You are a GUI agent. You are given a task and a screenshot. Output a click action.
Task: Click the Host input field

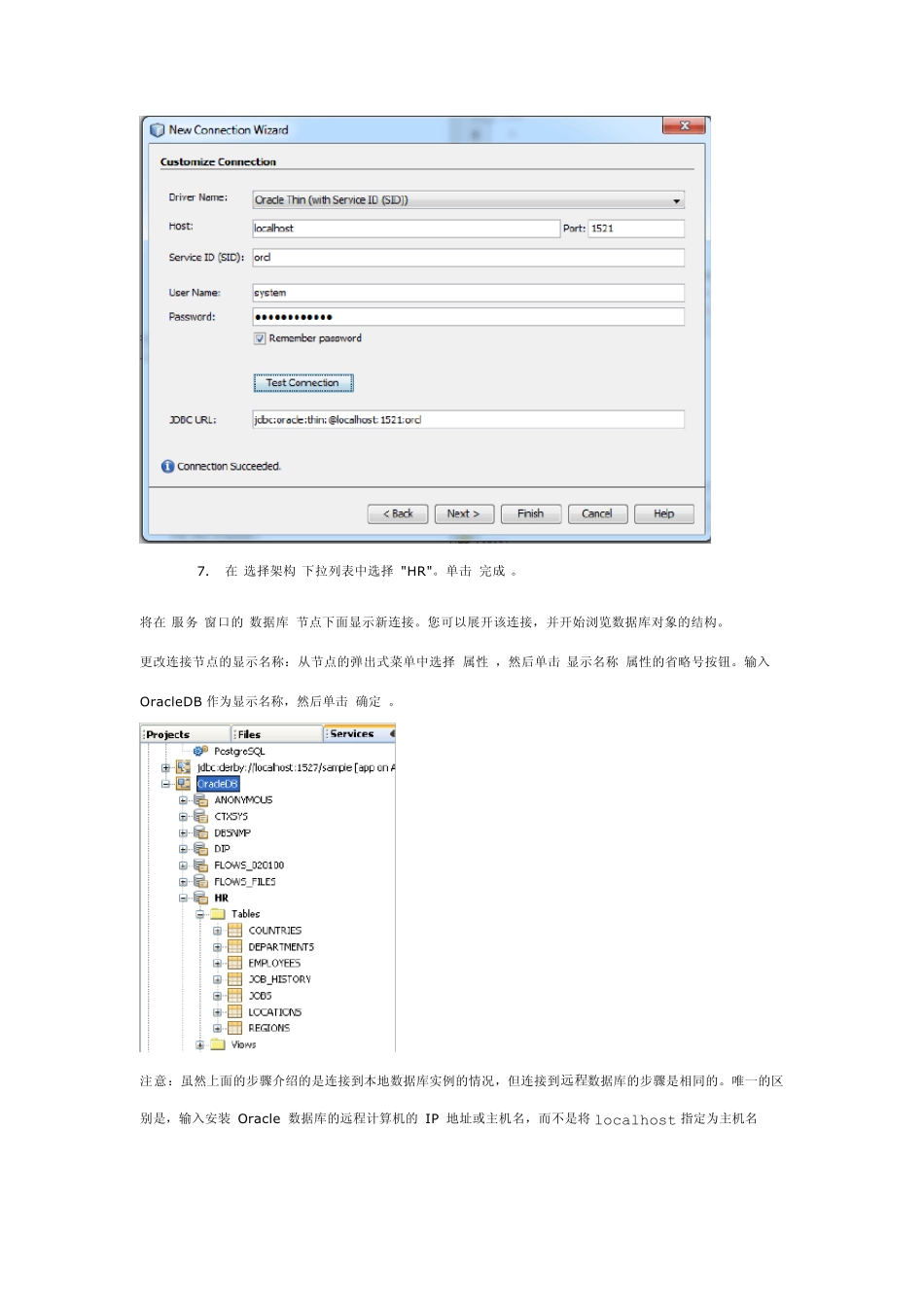406,229
